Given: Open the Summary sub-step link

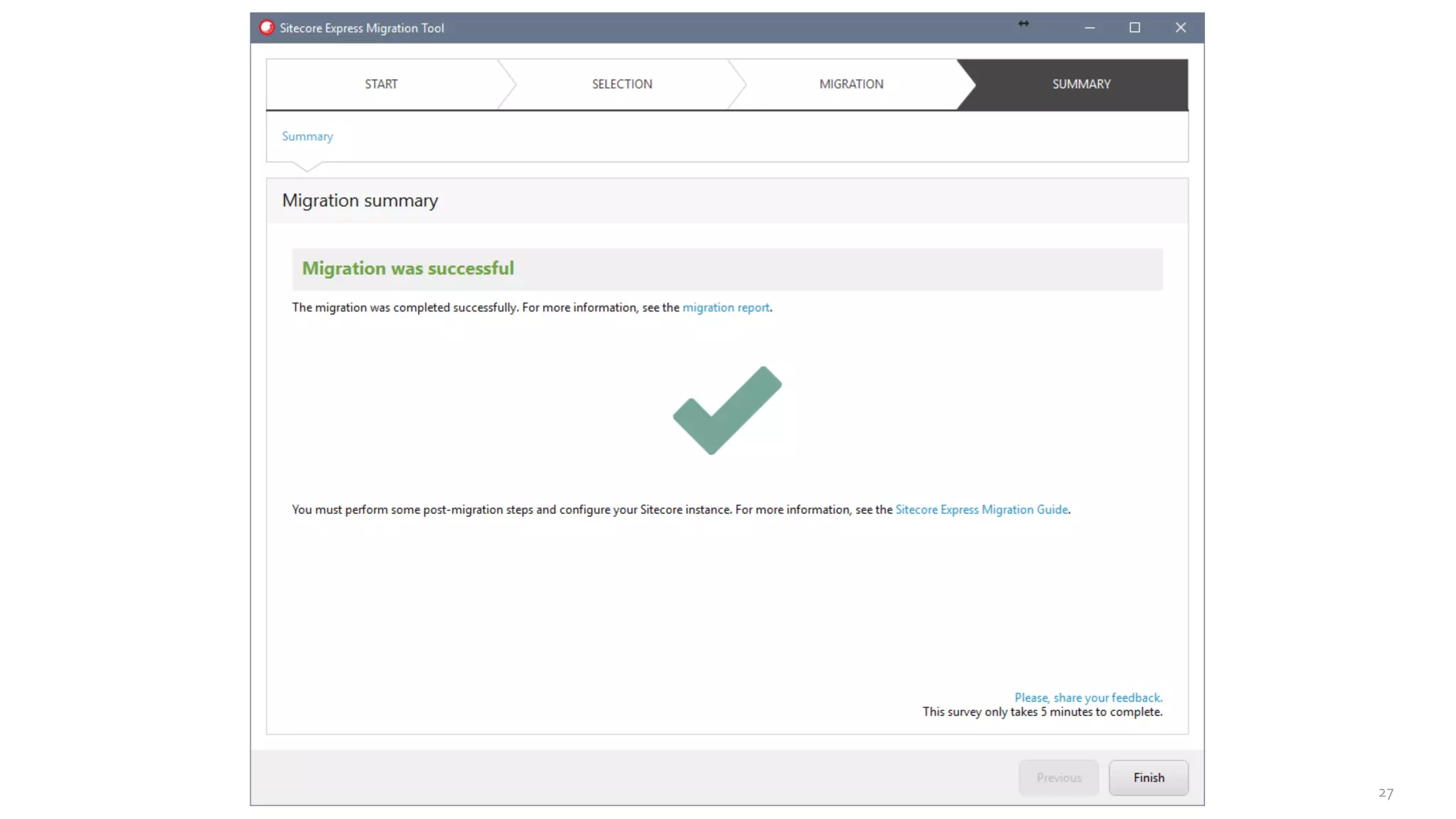Looking at the screenshot, I should (307, 136).
